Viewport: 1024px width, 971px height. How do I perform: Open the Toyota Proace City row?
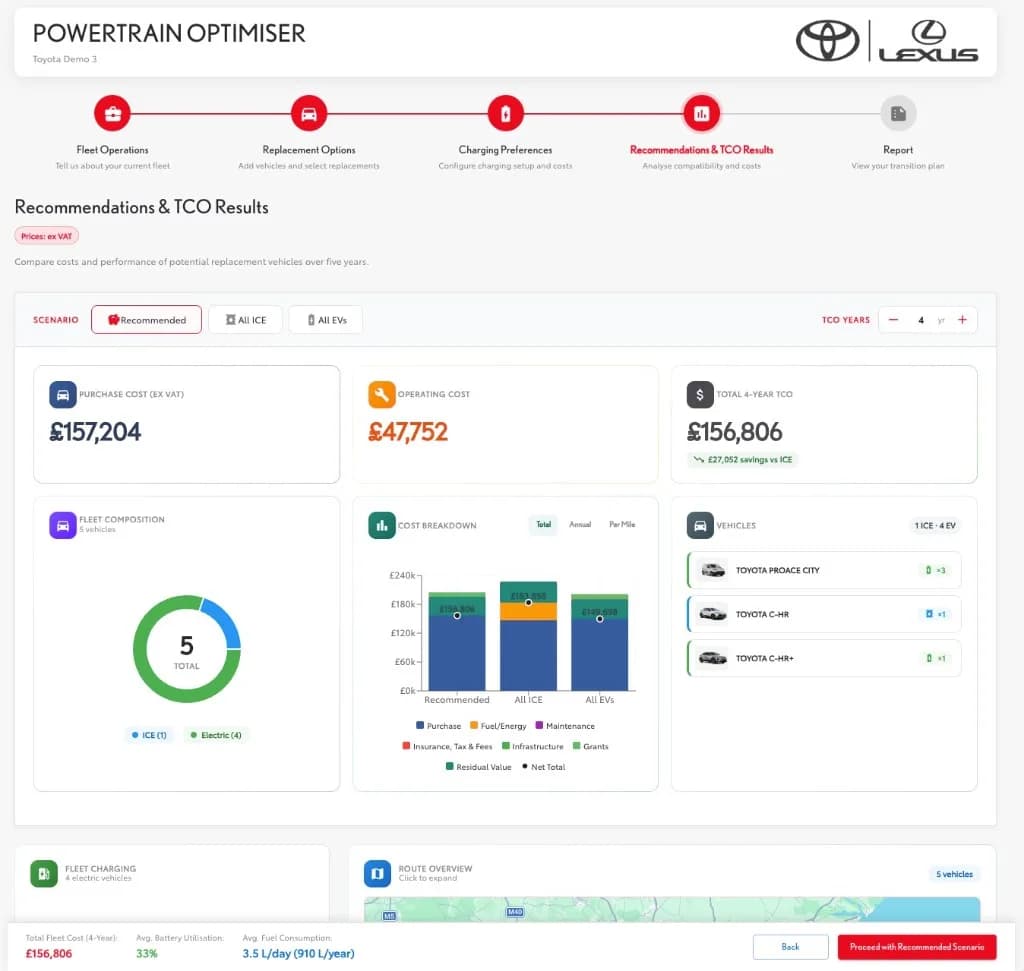click(824, 570)
